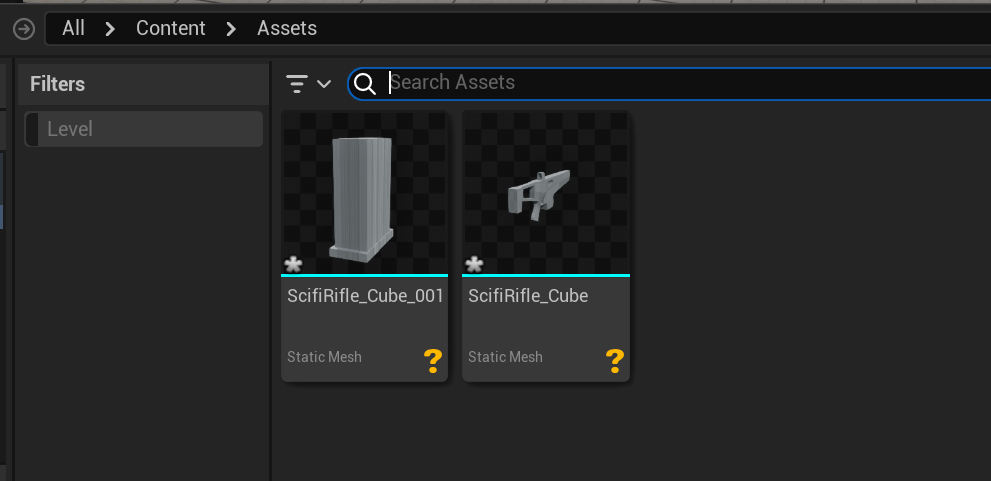
Task: Navigate to the Content breadcrumb
Action: click(171, 28)
